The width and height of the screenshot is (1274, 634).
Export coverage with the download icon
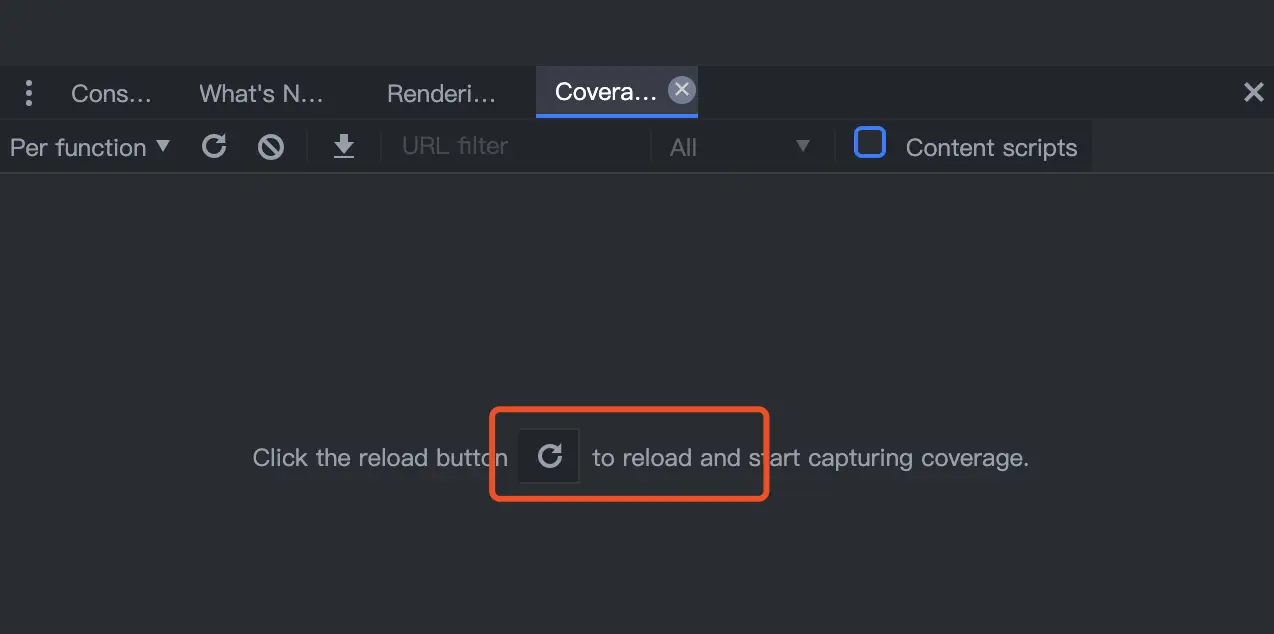(344, 147)
